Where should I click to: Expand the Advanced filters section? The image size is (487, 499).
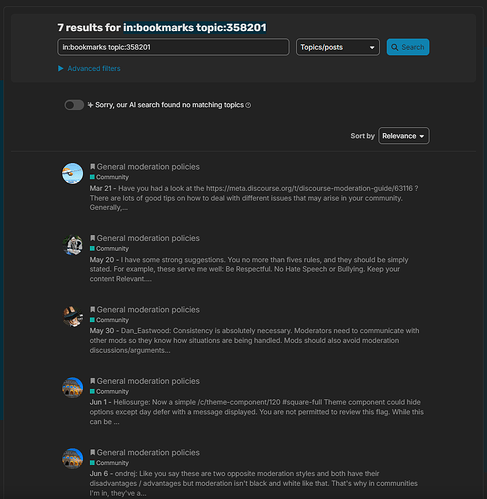pos(89,68)
